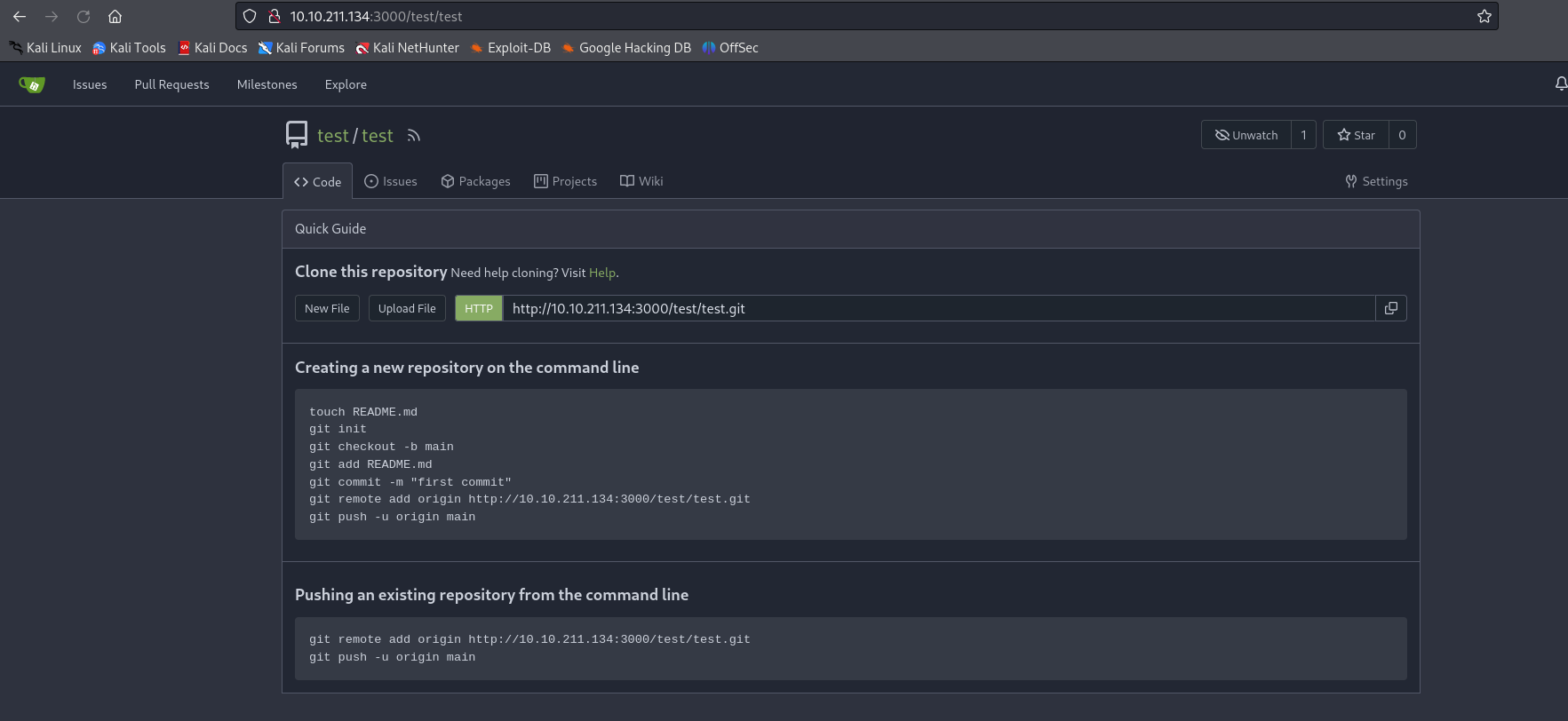The image size is (1568, 721).
Task: Bookmark page with the star icon
Action: tap(1484, 16)
